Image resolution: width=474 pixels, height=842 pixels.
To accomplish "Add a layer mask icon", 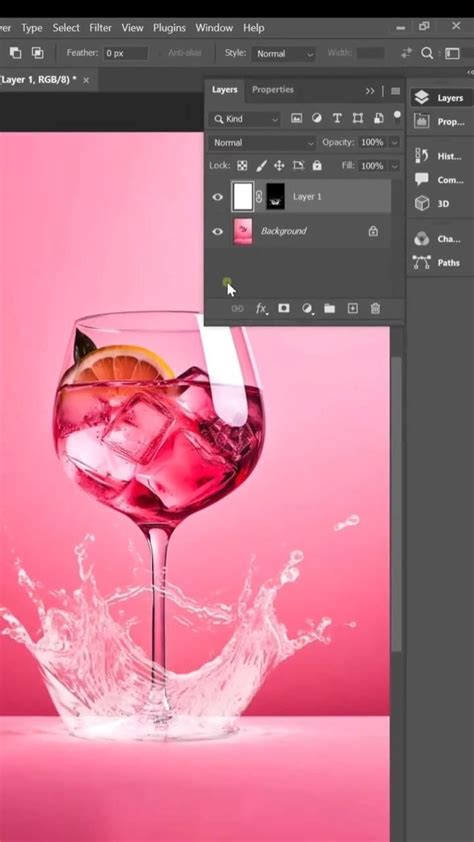I will coord(283,308).
